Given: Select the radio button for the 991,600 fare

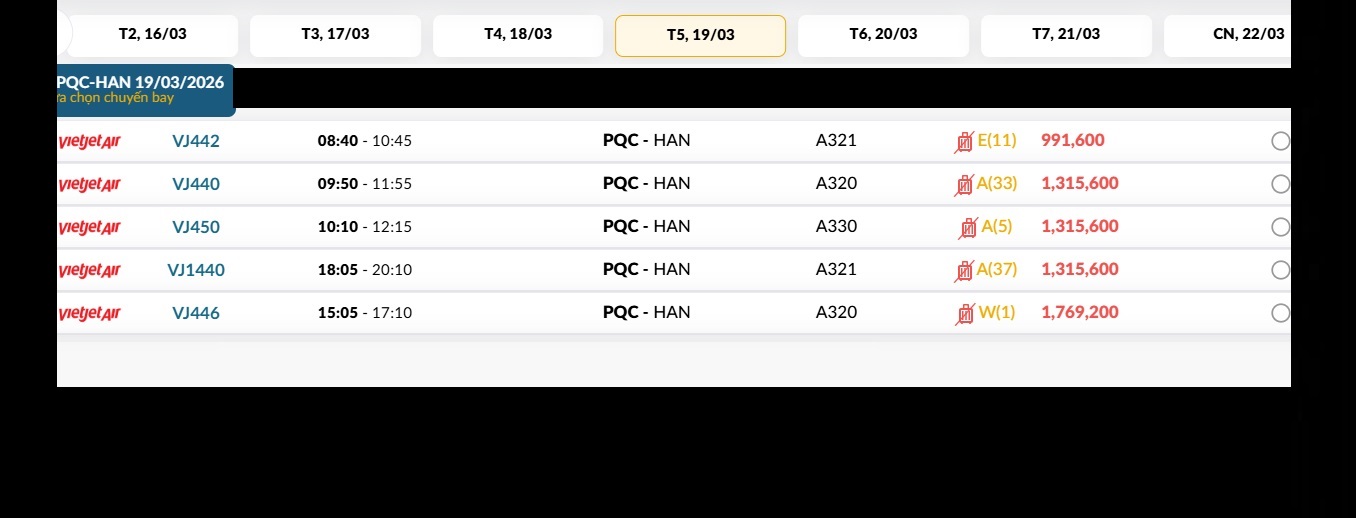Looking at the screenshot, I should (x=1280, y=141).
